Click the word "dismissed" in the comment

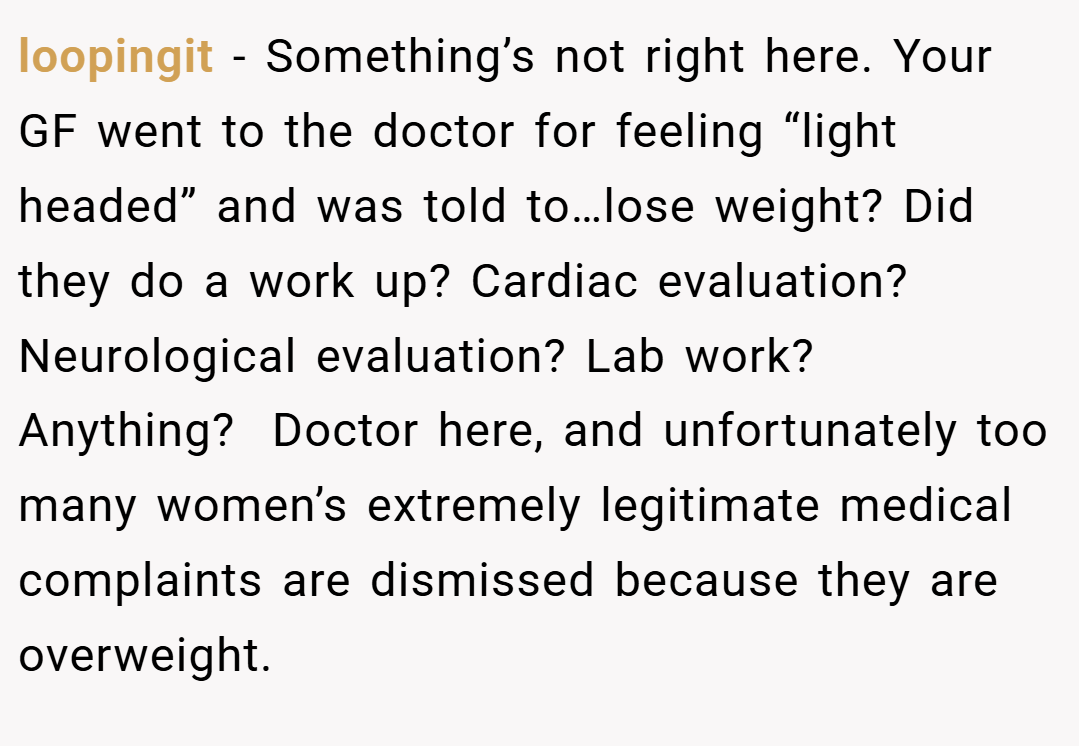click(482, 581)
